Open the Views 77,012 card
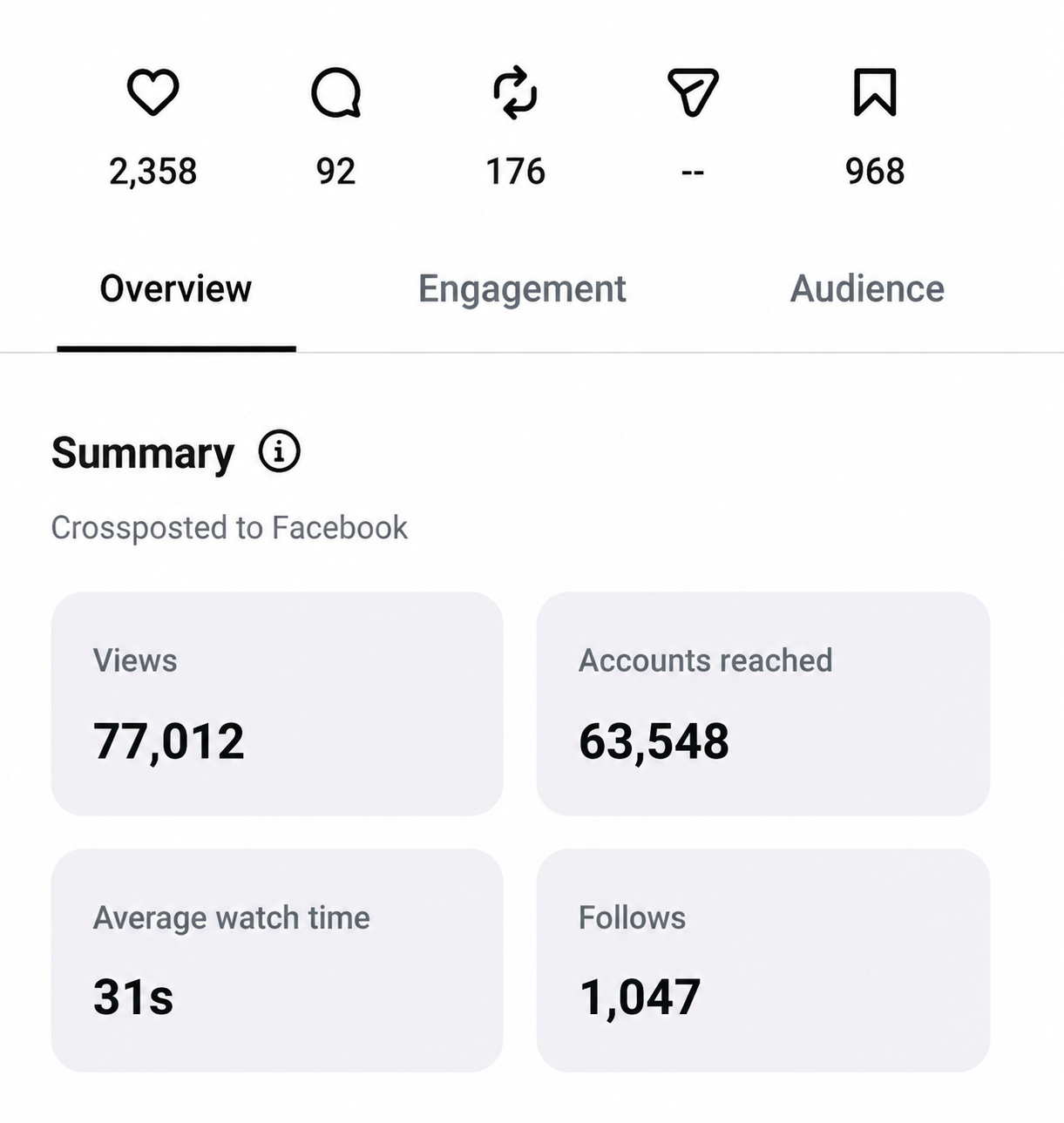1064x1123 pixels. [x=277, y=704]
